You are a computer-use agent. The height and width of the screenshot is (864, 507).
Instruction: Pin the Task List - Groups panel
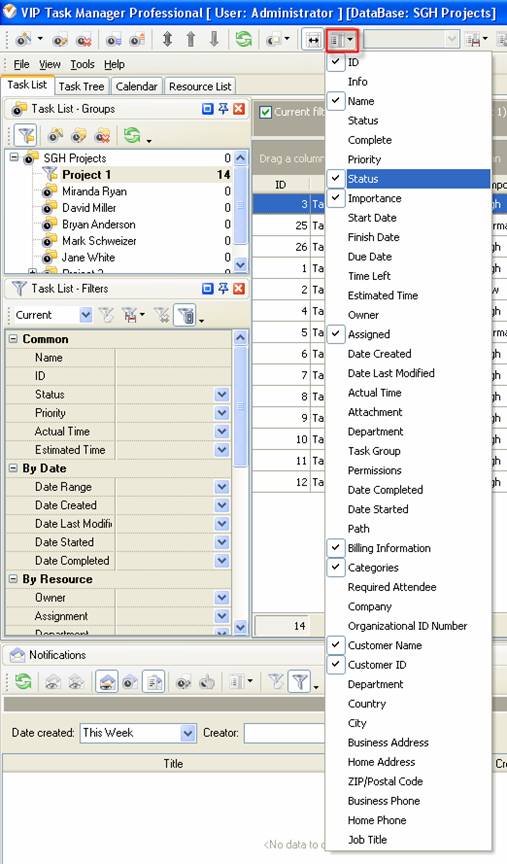[x=223, y=109]
